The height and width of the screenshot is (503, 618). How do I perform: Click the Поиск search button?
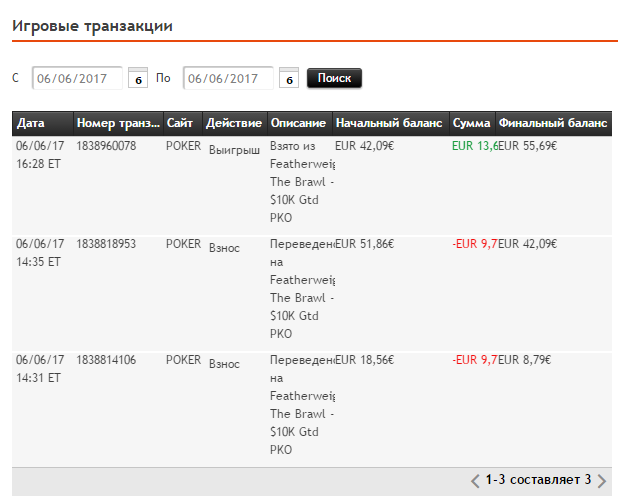(334, 78)
